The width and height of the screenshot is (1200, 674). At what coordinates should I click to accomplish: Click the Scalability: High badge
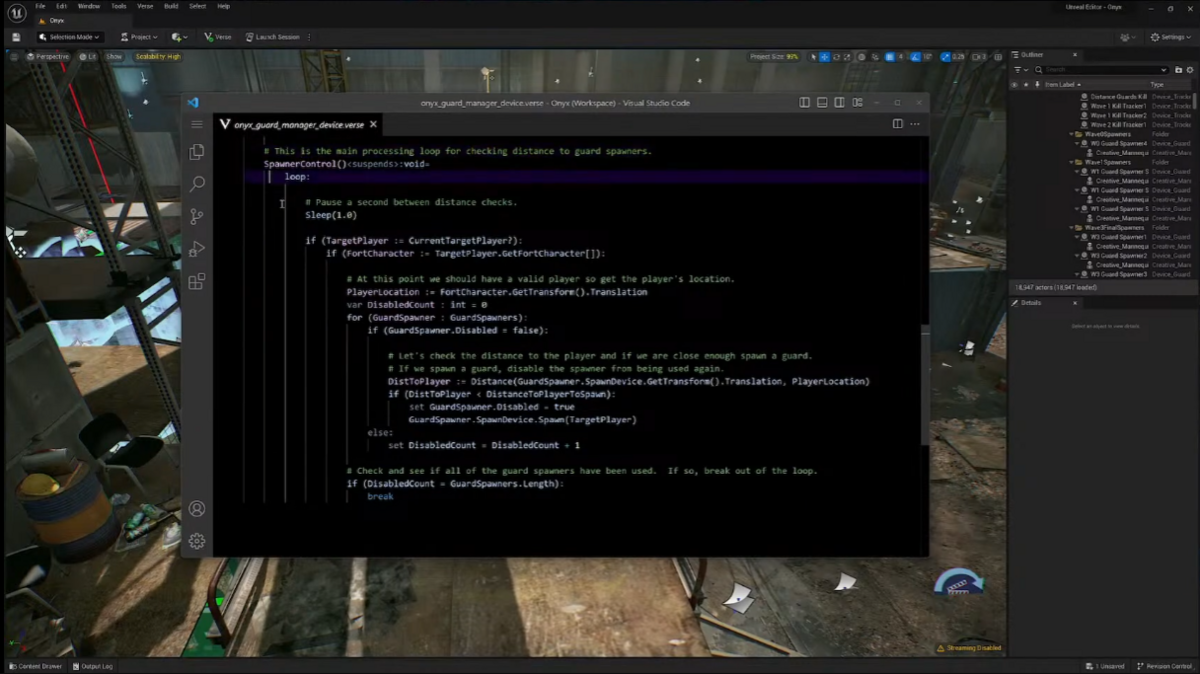click(x=158, y=57)
